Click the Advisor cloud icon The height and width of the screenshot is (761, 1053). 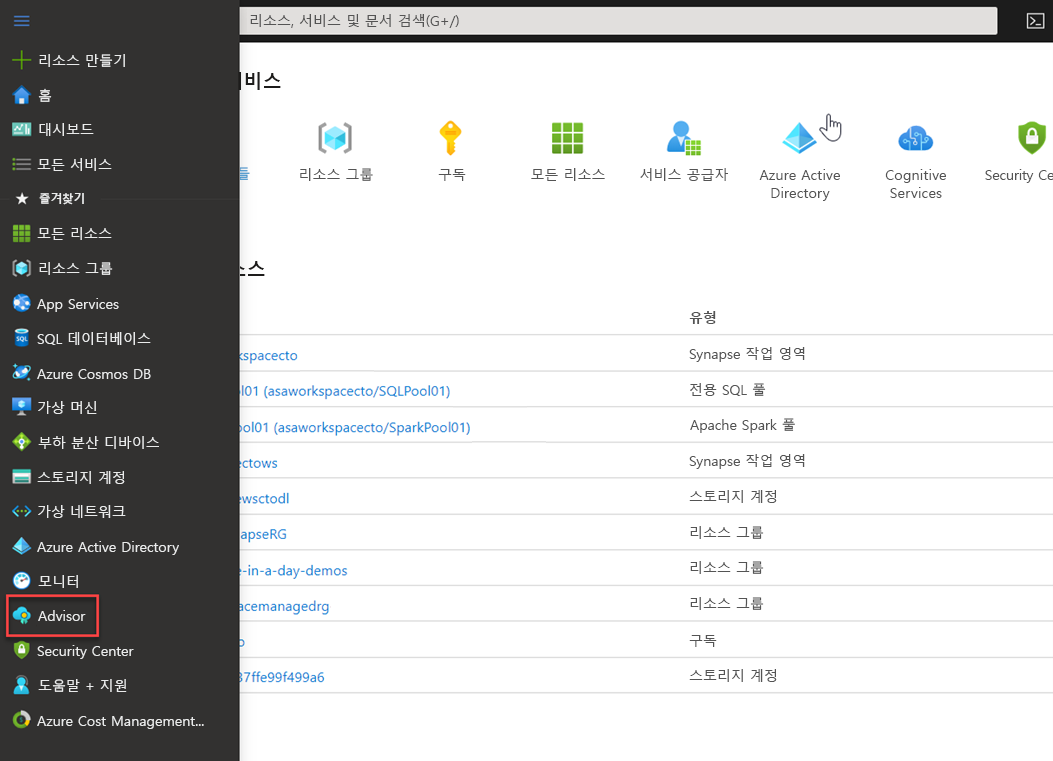[x=21, y=615]
